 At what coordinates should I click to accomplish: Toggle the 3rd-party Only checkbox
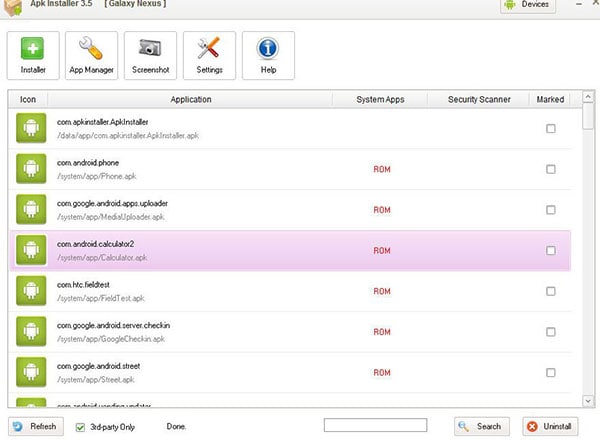80,427
